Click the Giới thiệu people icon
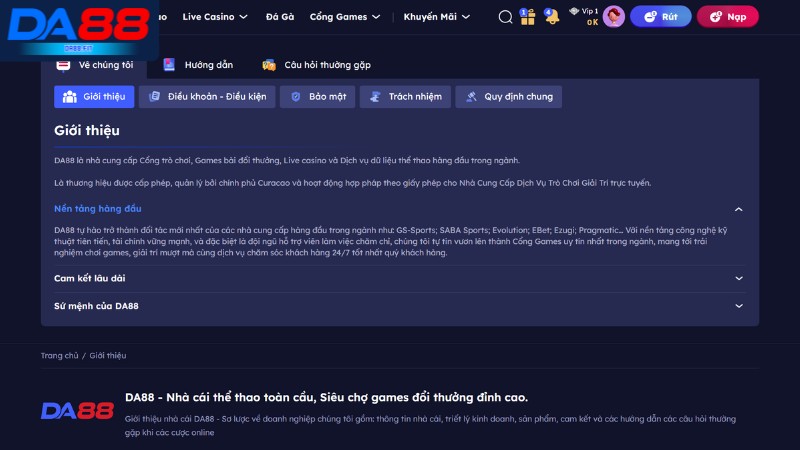The height and width of the screenshot is (450, 800). click(69, 96)
